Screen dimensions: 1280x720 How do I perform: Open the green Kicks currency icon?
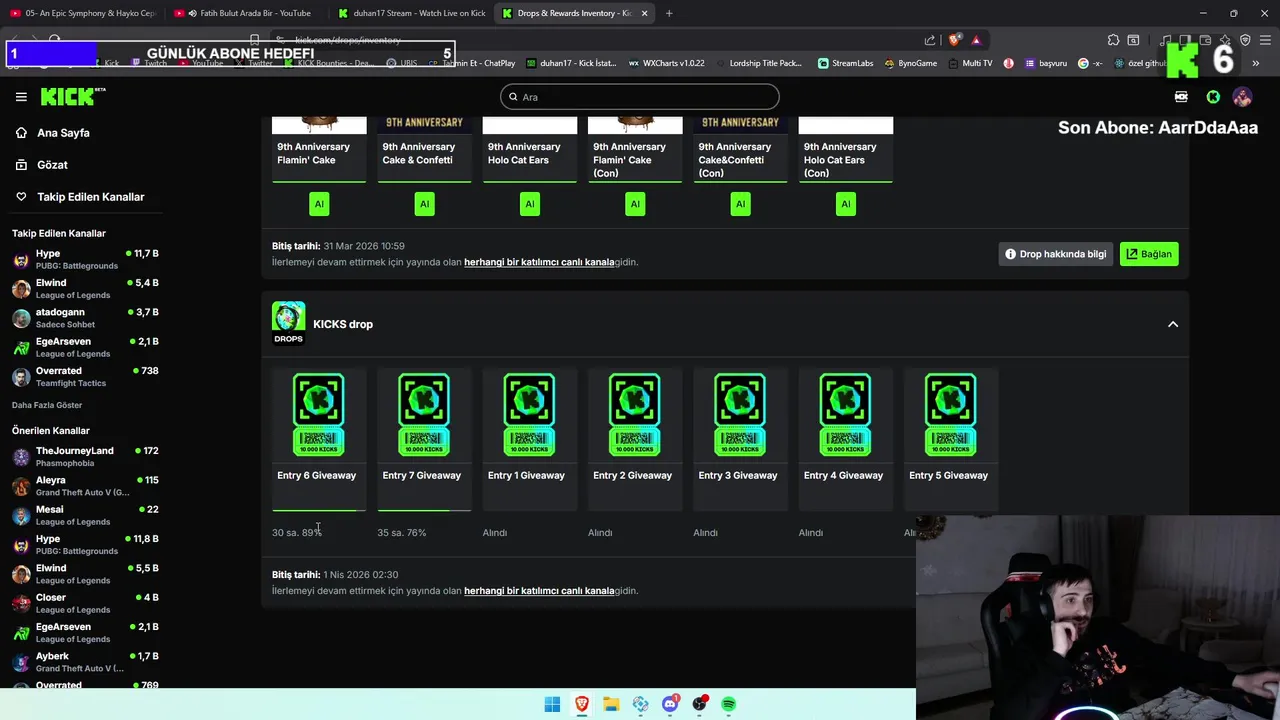[x=1213, y=97]
